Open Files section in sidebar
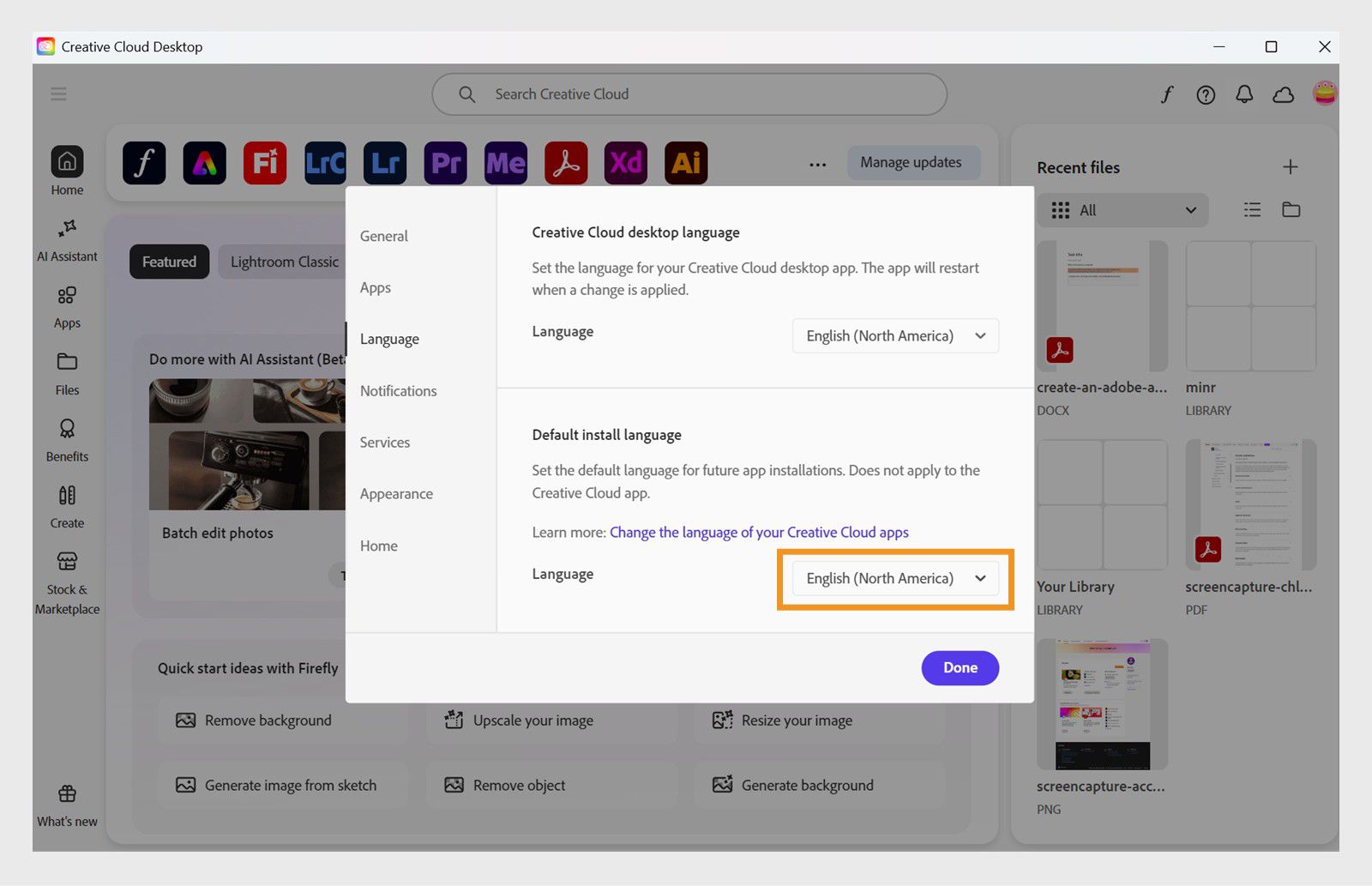The width and height of the screenshot is (1372, 886). [x=67, y=374]
